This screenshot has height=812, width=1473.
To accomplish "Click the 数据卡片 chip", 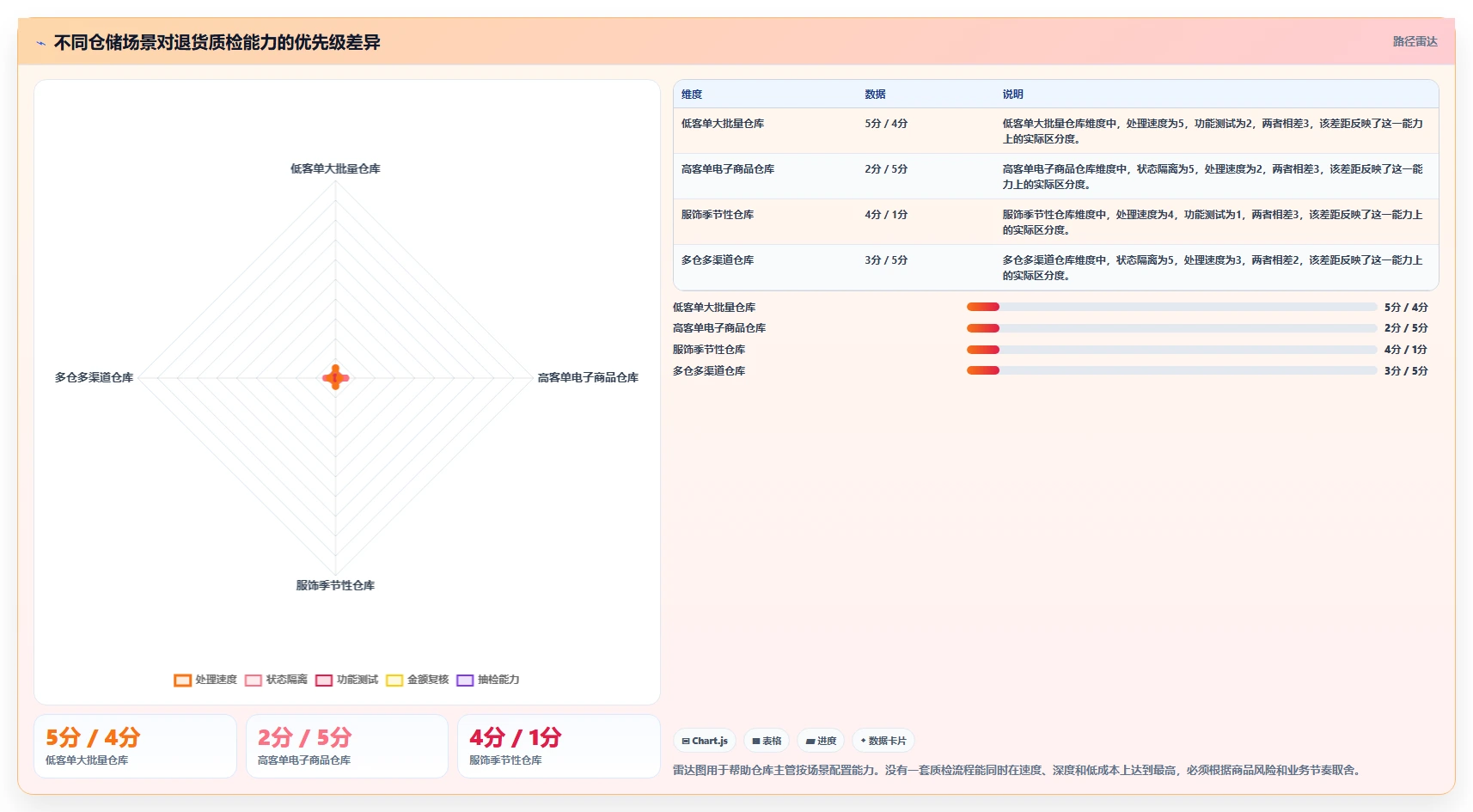I will [x=883, y=741].
